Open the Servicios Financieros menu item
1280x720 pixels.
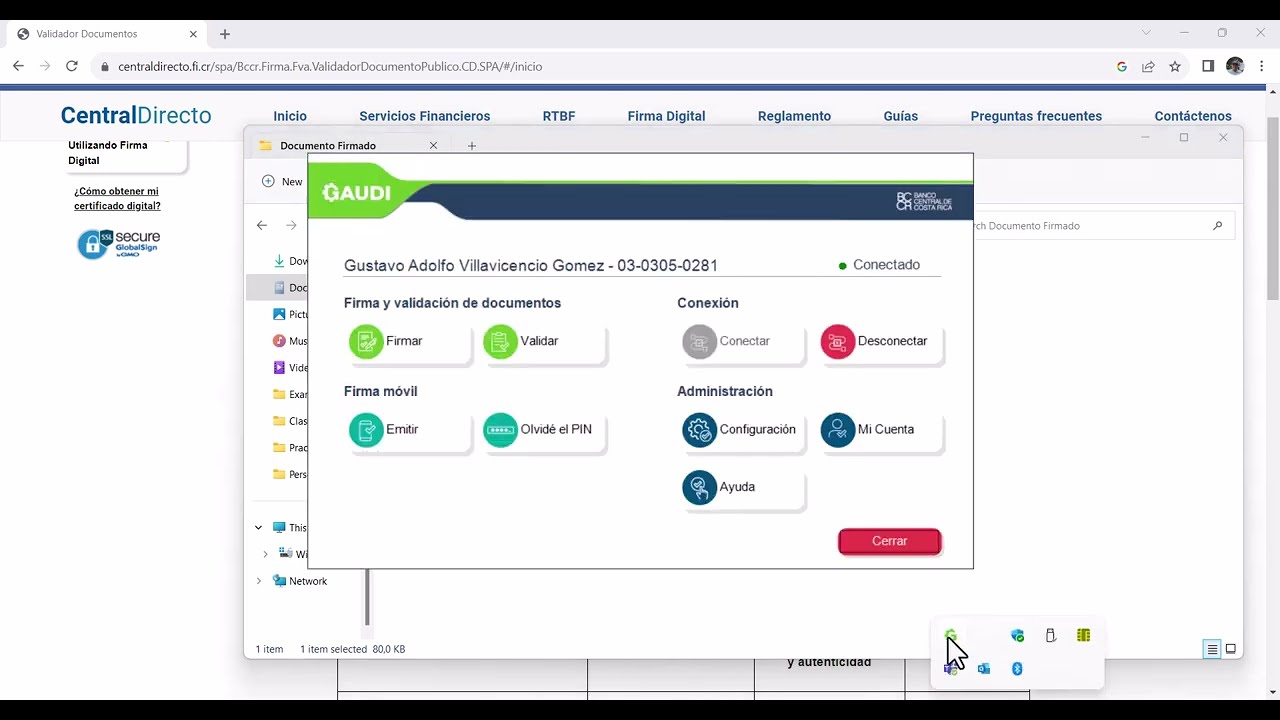pyautogui.click(x=425, y=116)
